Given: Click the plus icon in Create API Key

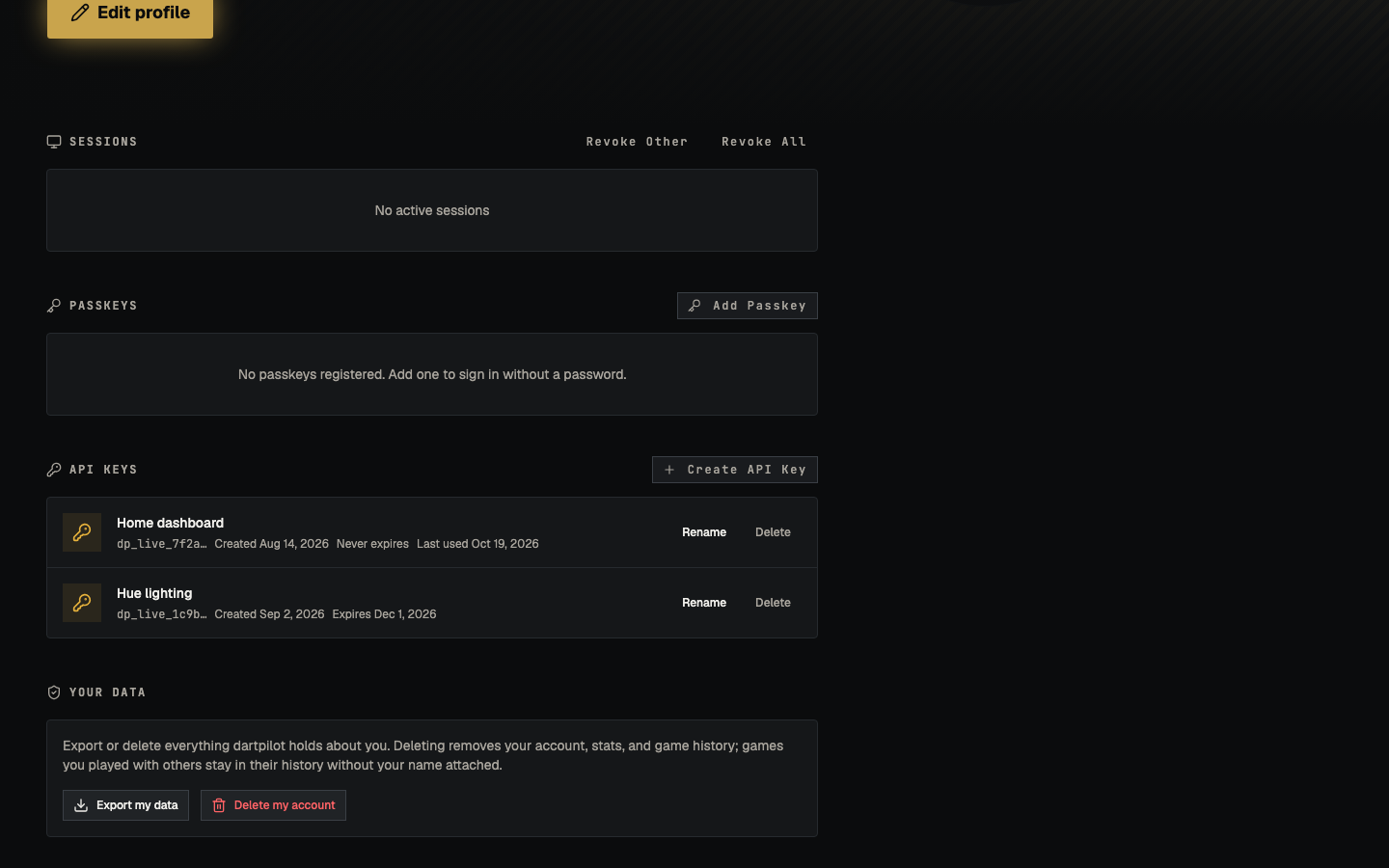Looking at the screenshot, I should tap(669, 470).
